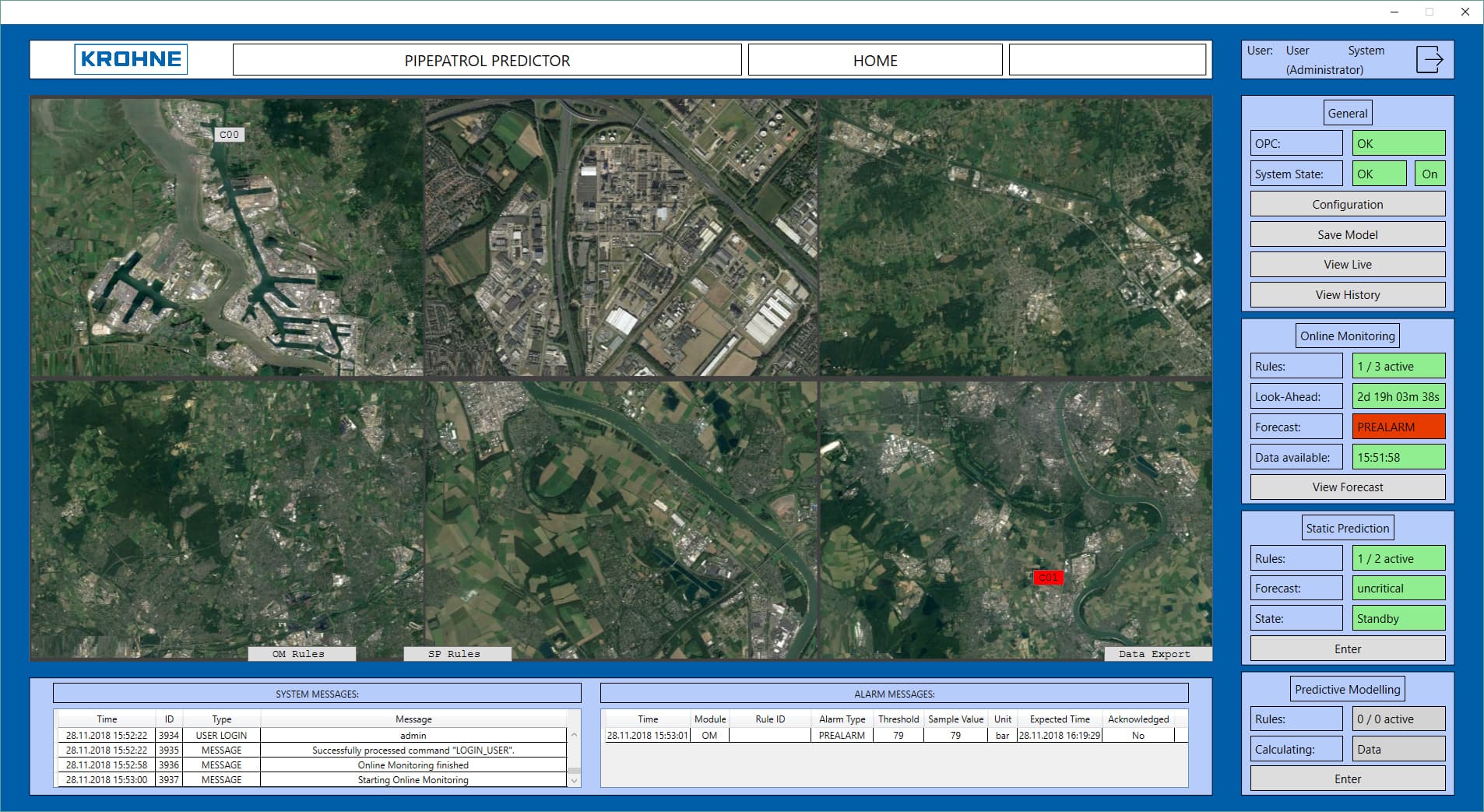The height and width of the screenshot is (812, 1484).
Task: Toggle the System State On switch
Action: tap(1429, 174)
